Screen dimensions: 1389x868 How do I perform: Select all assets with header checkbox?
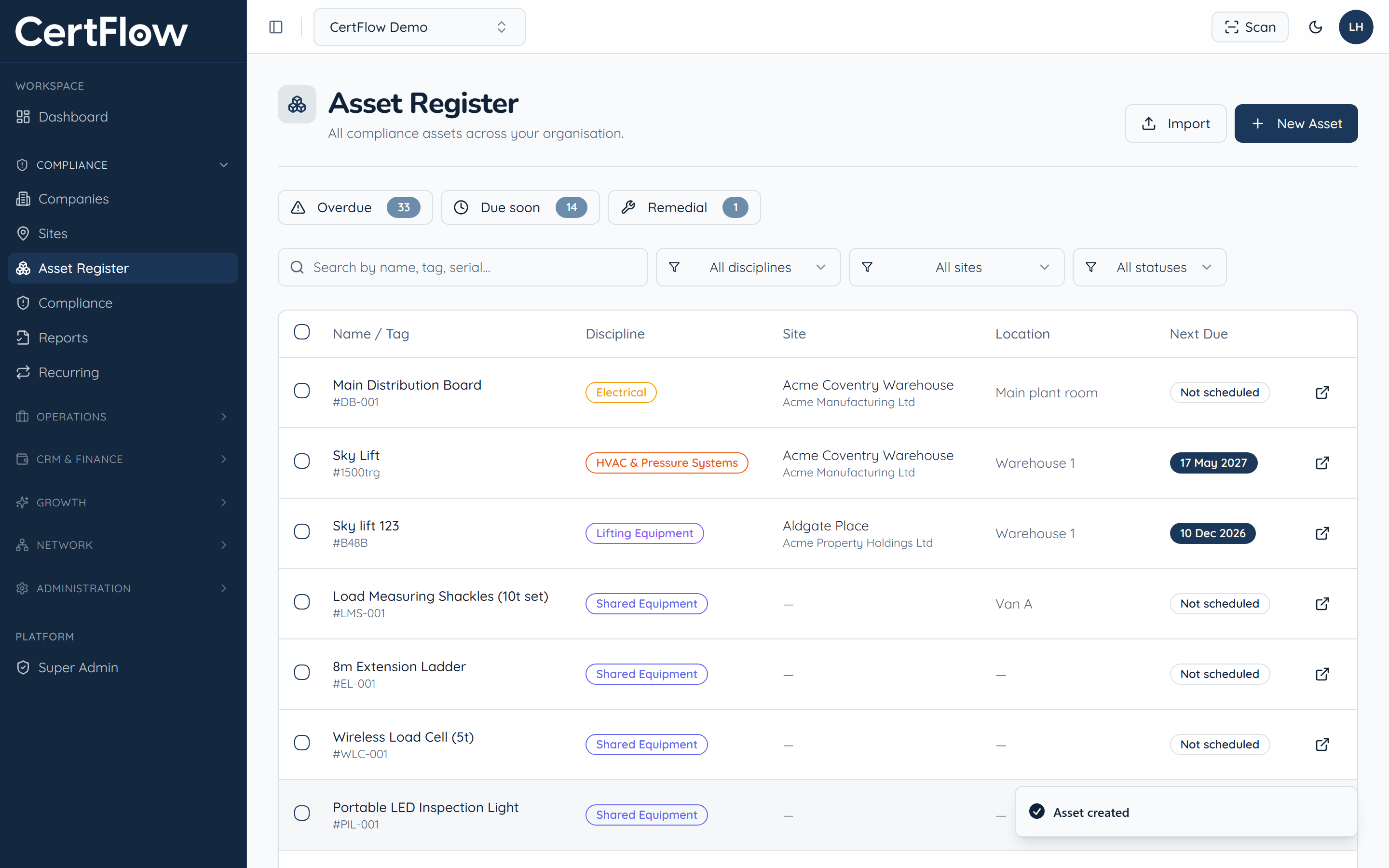click(x=302, y=332)
